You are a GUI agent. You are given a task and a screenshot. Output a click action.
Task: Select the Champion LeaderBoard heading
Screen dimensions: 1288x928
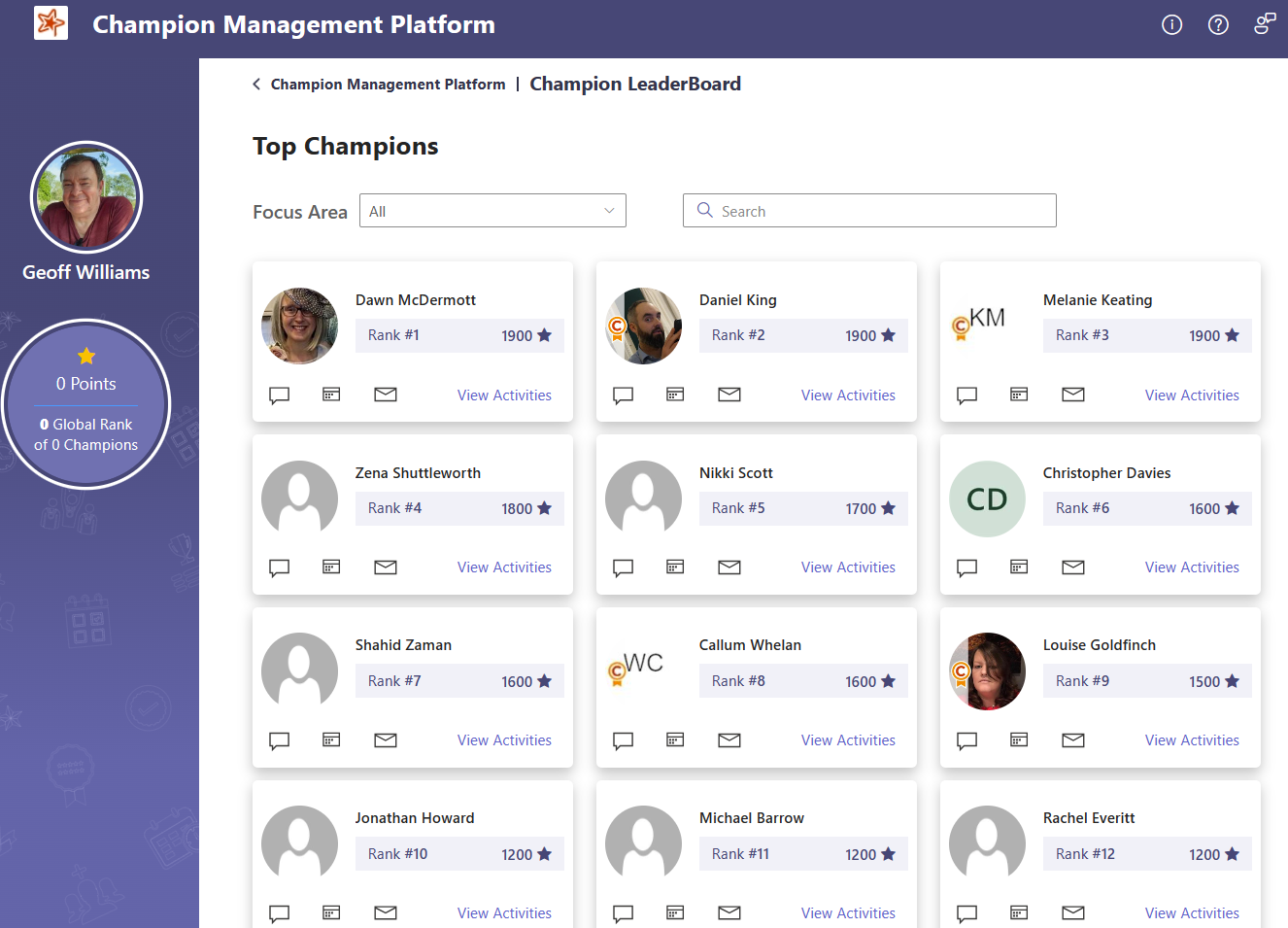pos(635,84)
